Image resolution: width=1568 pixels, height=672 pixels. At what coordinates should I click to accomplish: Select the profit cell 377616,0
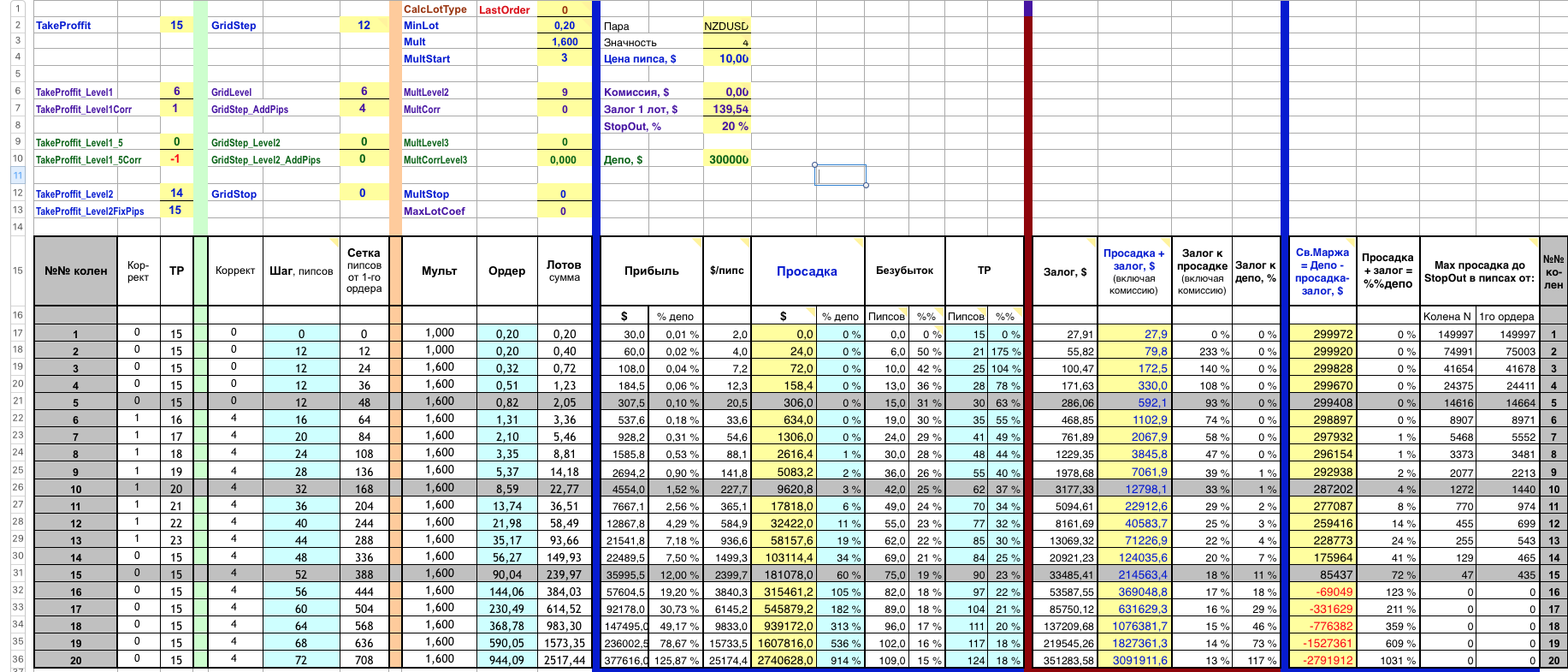coord(625,660)
